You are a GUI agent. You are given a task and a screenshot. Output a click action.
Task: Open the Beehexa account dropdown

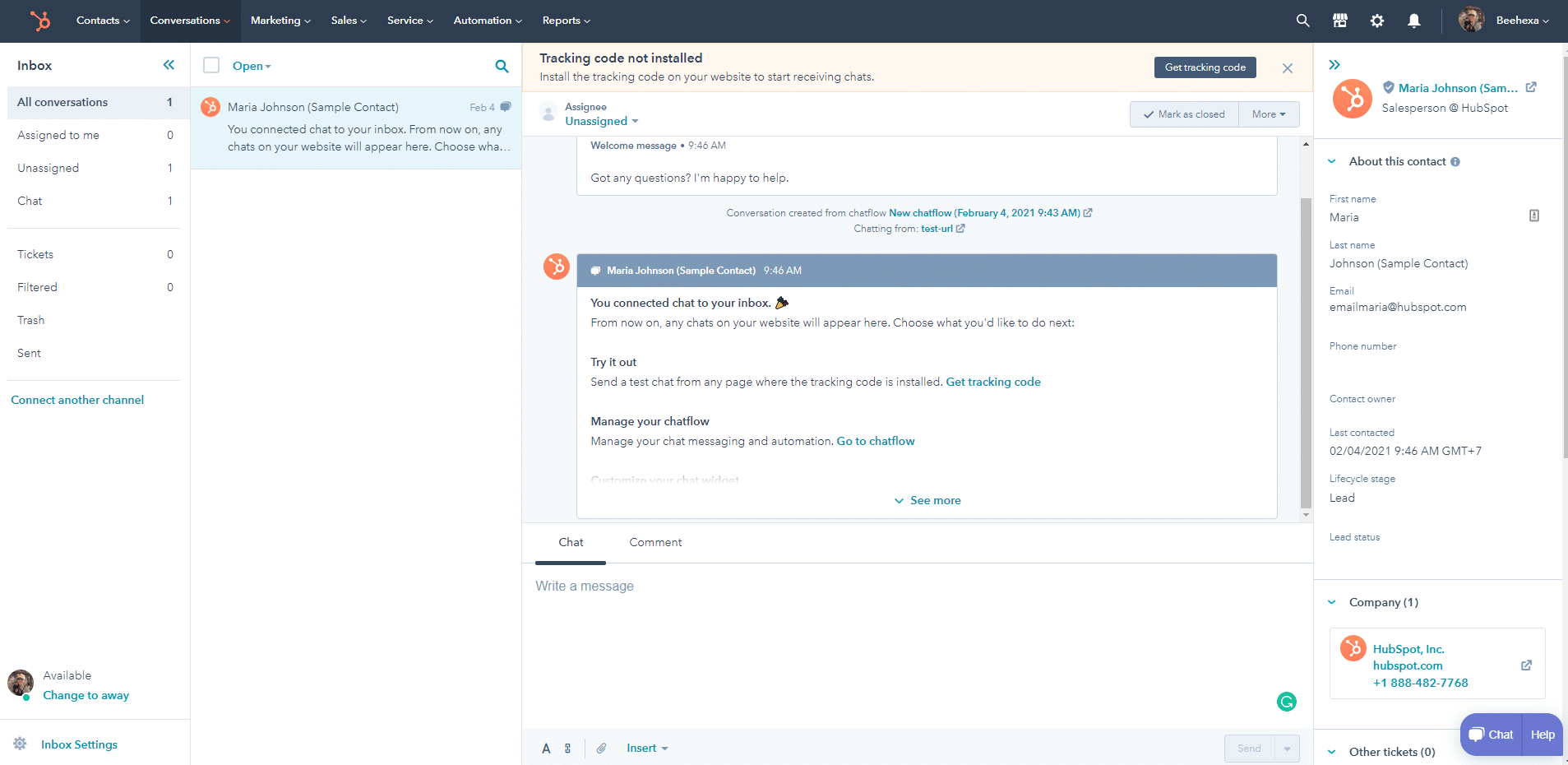1522,21
